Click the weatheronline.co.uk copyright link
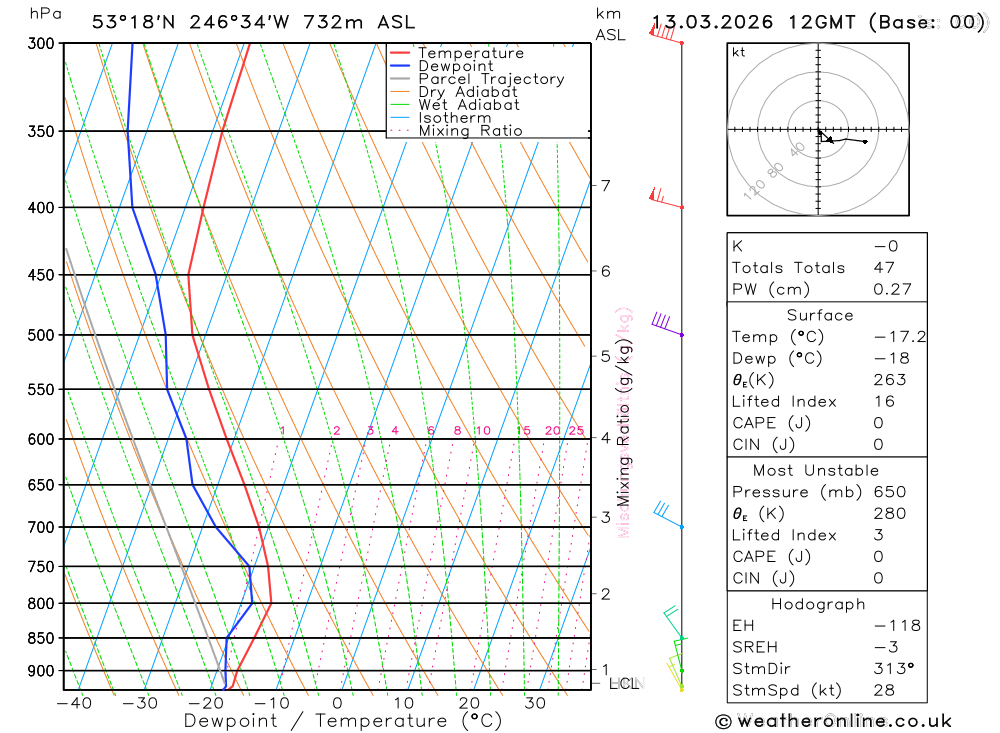 [x=834, y=721]
